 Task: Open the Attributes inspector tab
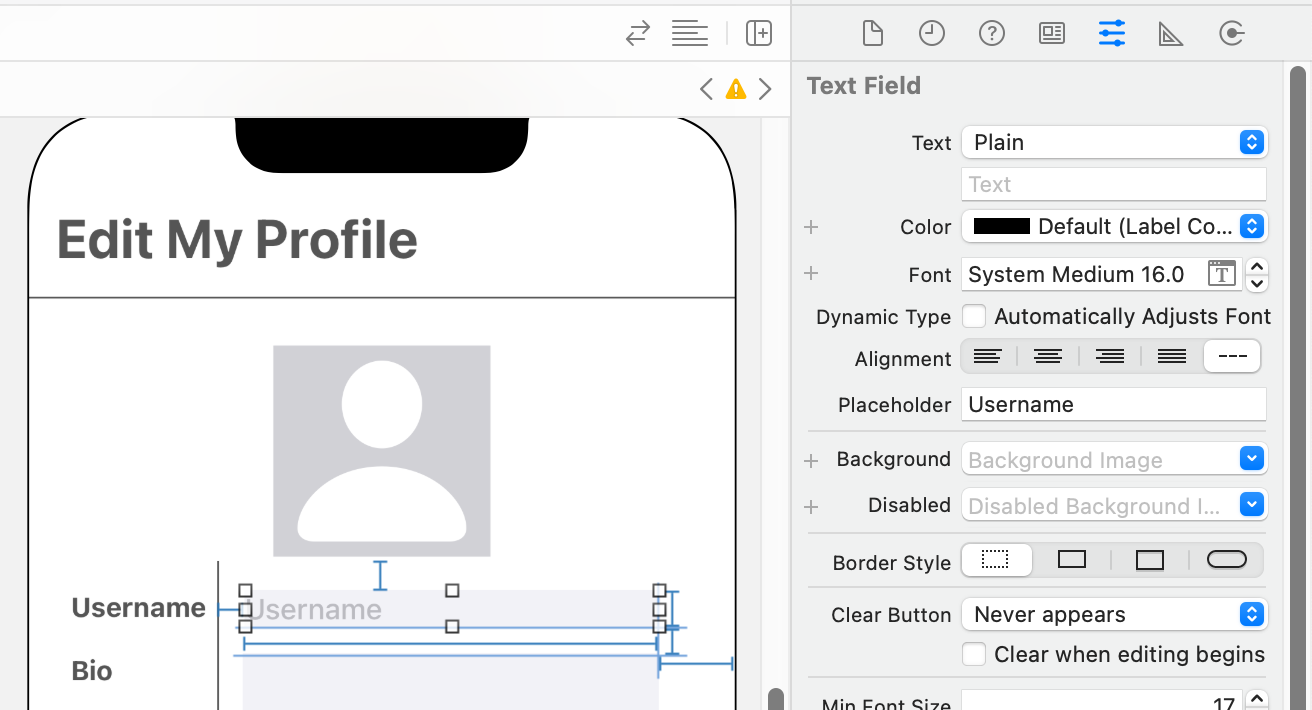click(x=1112, y=34)
